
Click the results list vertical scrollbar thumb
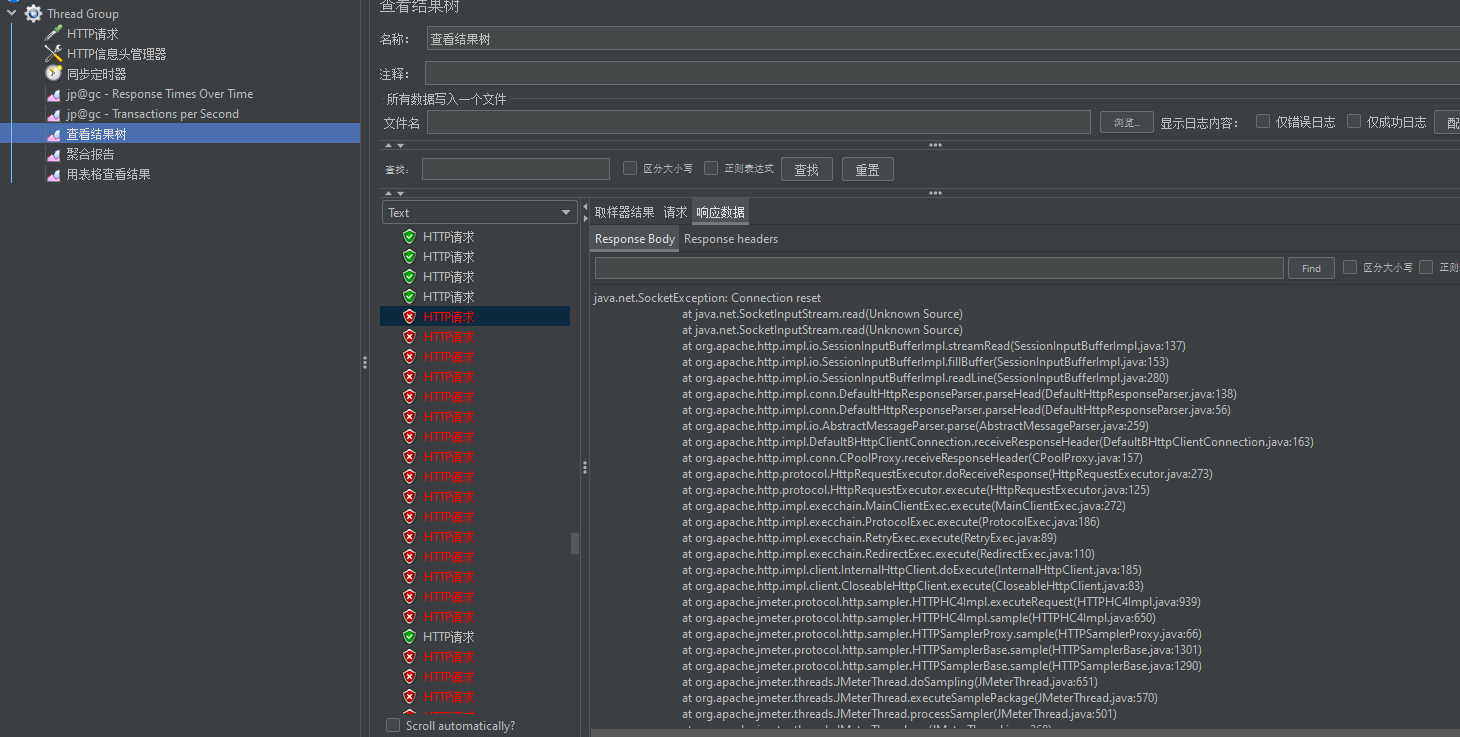coord(575,543)
